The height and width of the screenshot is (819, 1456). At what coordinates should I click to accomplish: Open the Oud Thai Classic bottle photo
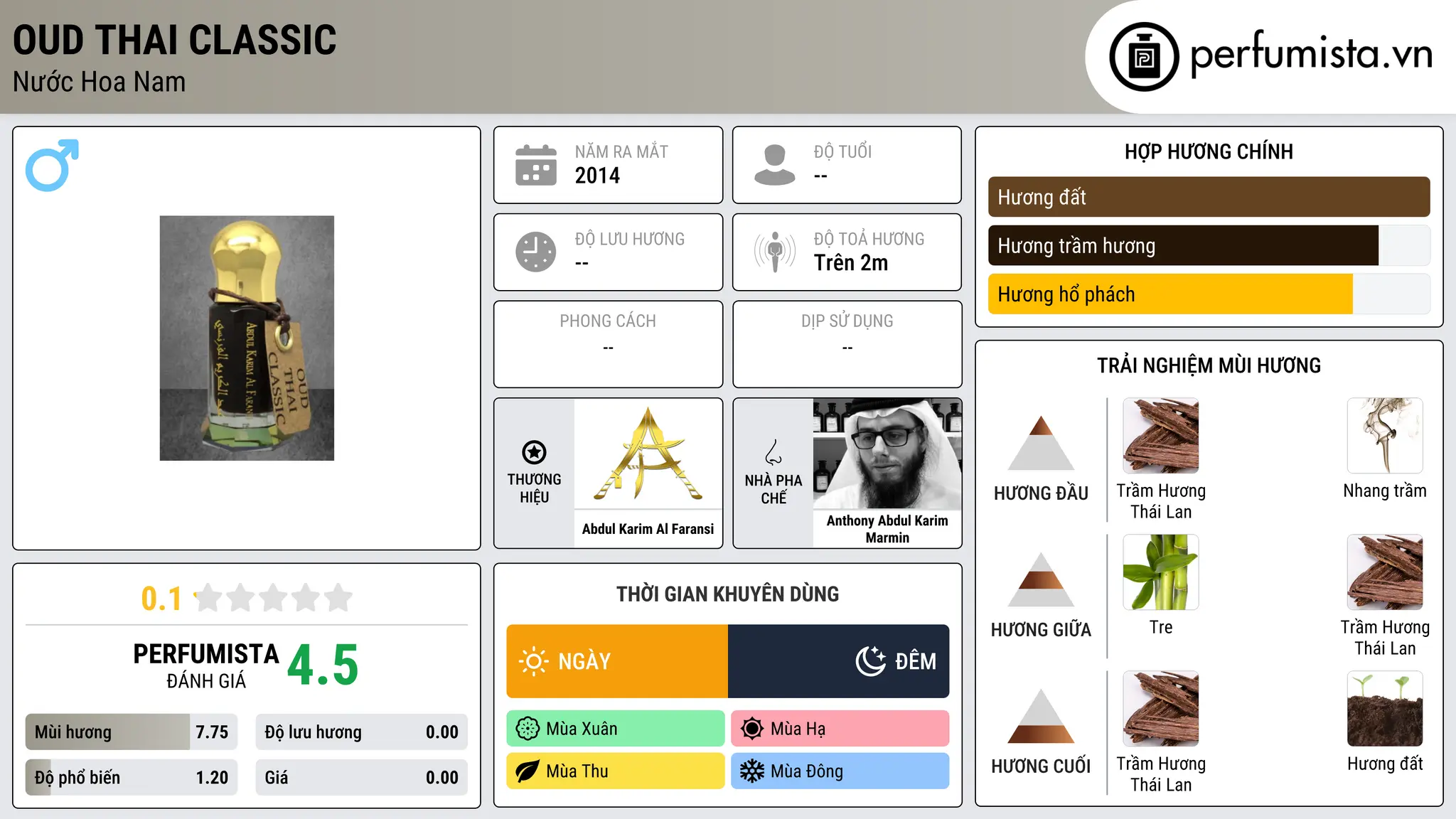(247, 338)
